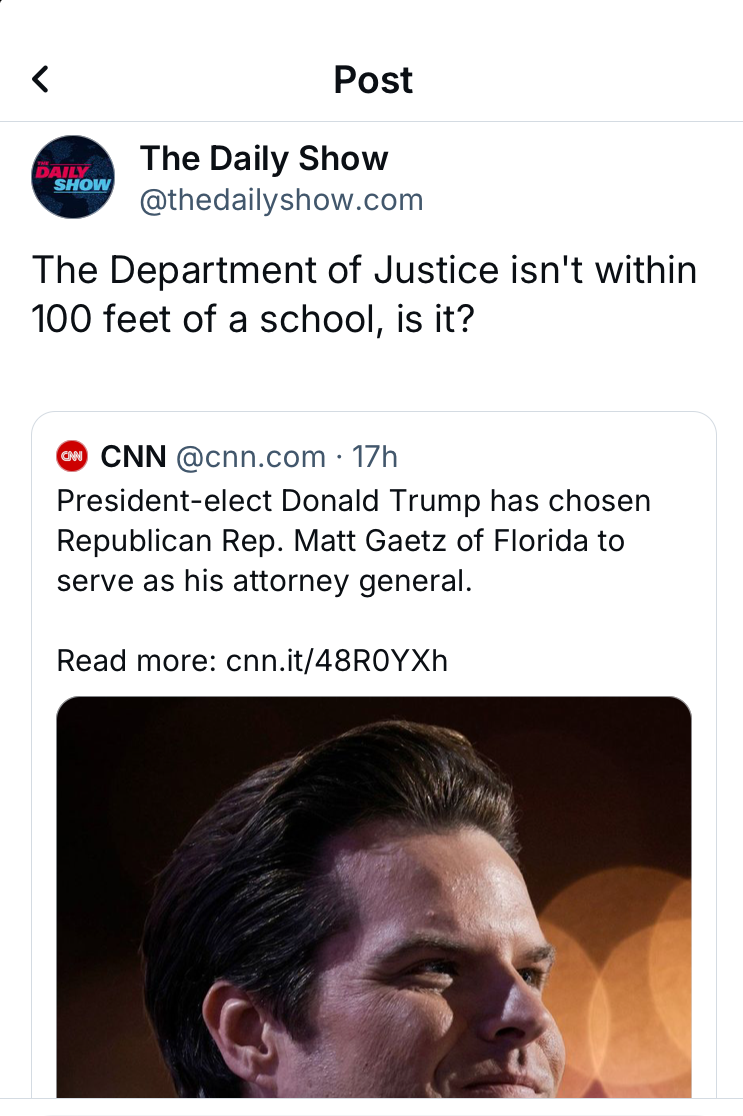Open The Daily Show profile avatar
Image resolution: width=743 pixels, height=1116 pixels.
tap(74, 177)
